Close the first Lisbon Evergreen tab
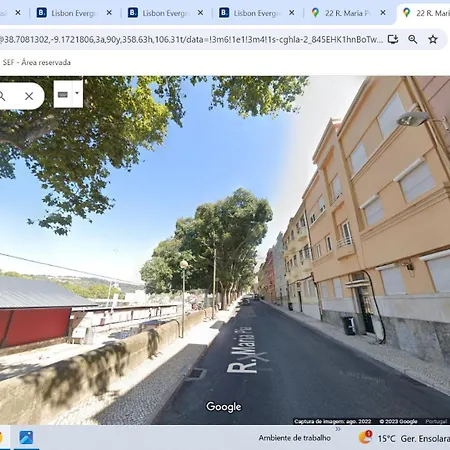450x450 pixels. tap(109, 13)
